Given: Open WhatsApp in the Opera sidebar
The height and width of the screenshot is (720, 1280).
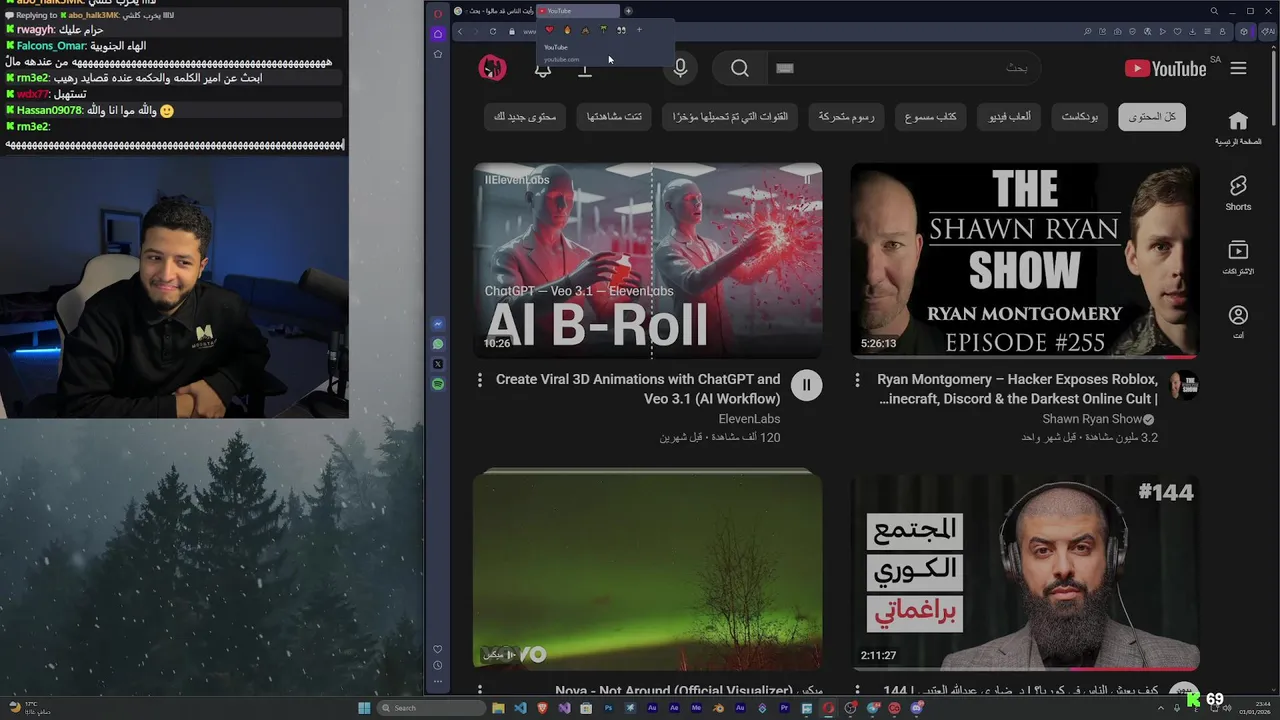Looking at the screenshot, I should (438, 344).
